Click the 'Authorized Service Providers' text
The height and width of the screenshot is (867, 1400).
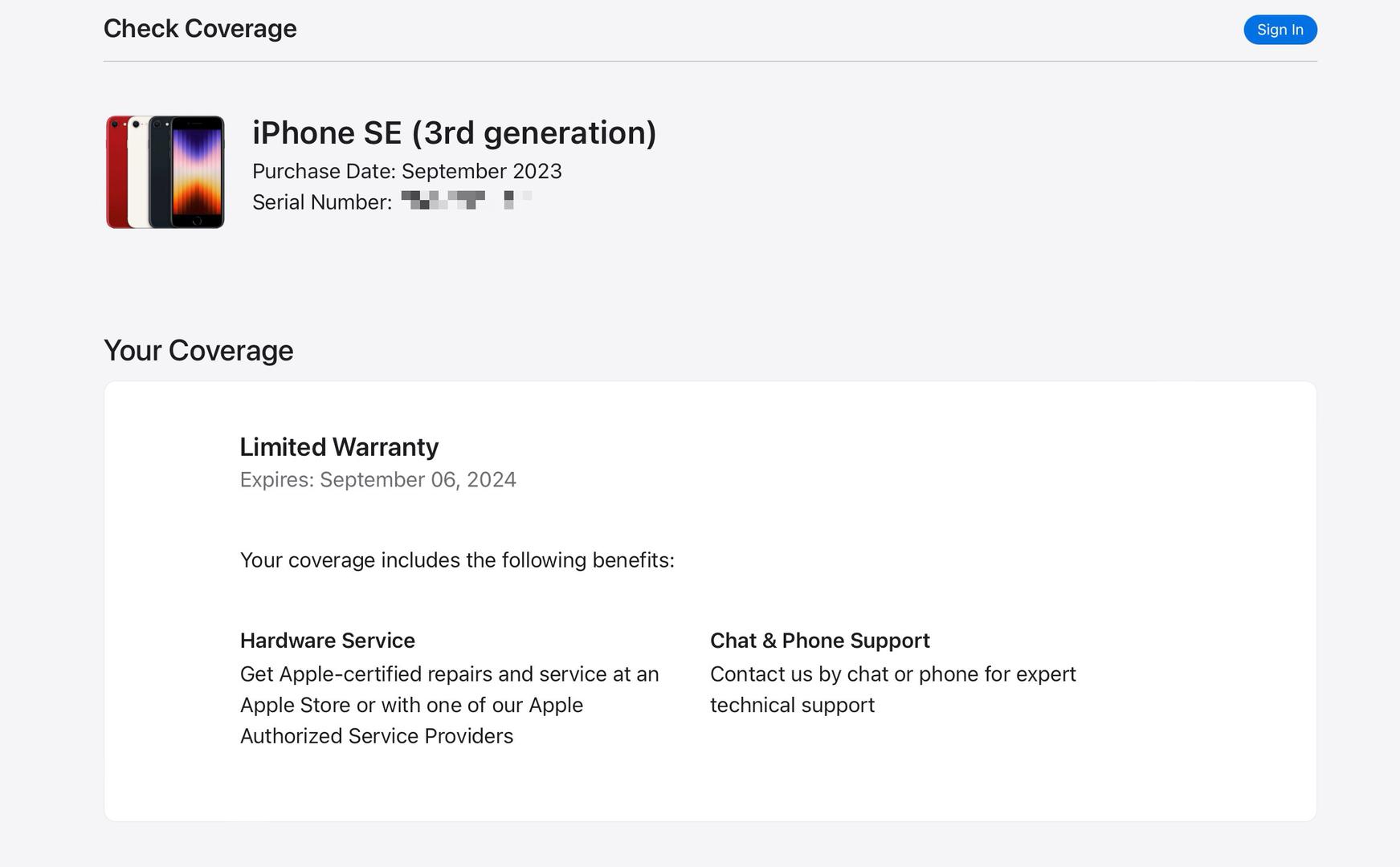(376, 736)
